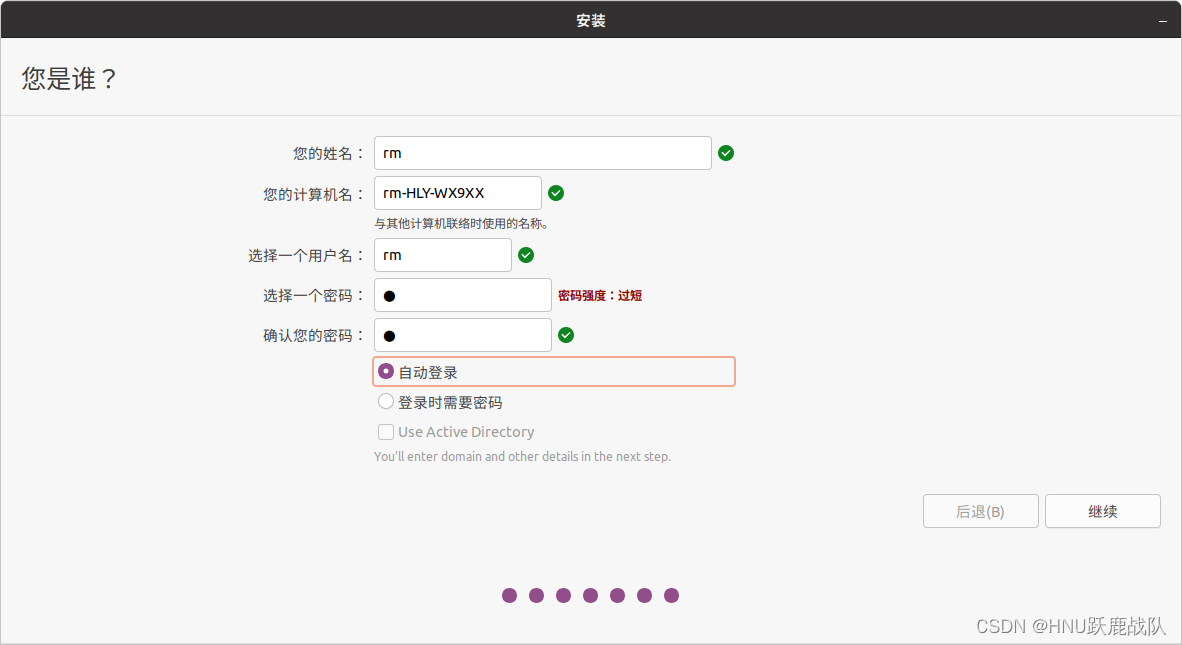Enable the Use Active Directory checkbox
Viewport: 1182px width, 645px height.
tap(386, 432)
